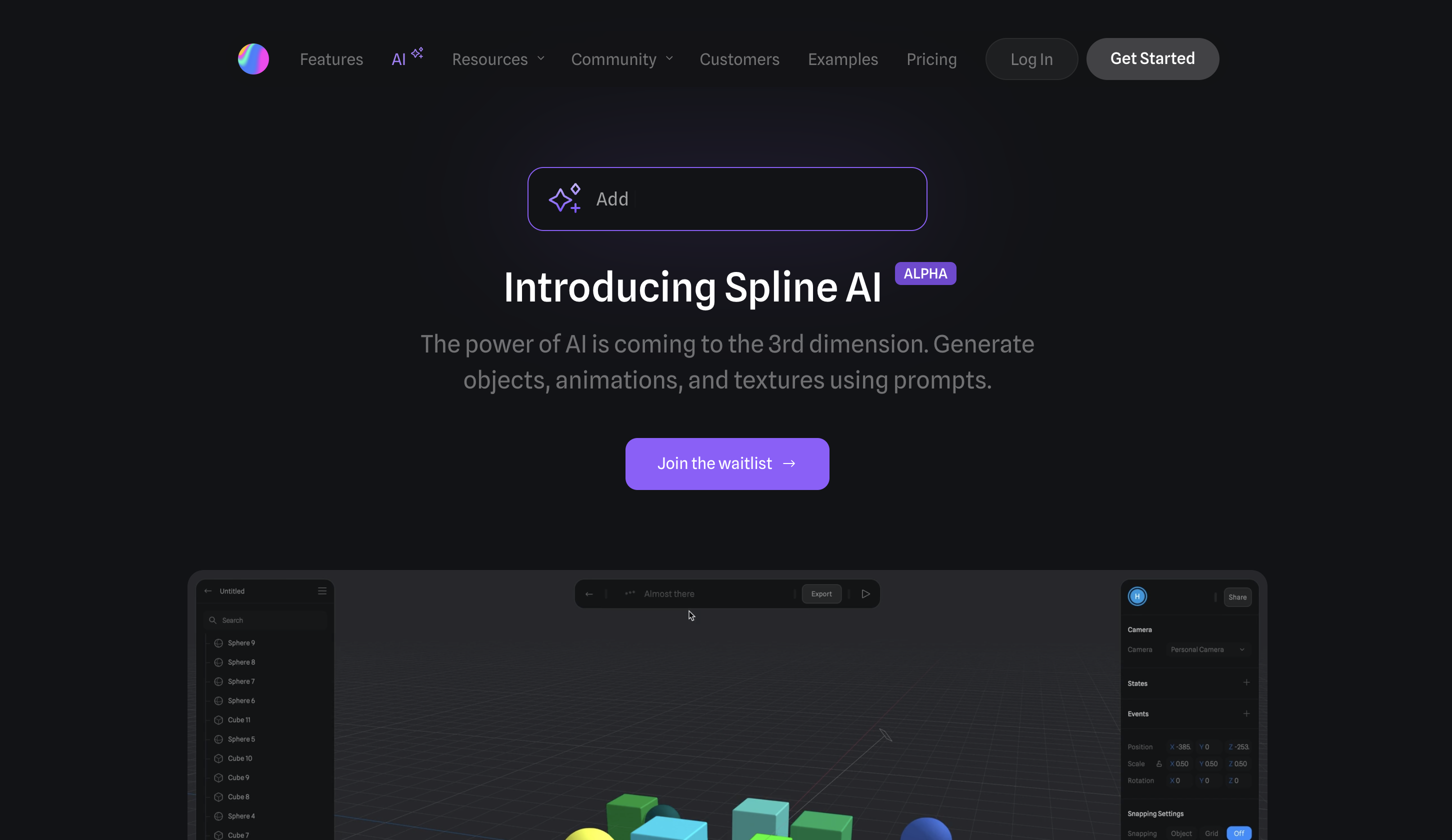This screenshot has width=1452, height=840.
Task: Click Get Started button in navbar
Action: (1152, 59)
